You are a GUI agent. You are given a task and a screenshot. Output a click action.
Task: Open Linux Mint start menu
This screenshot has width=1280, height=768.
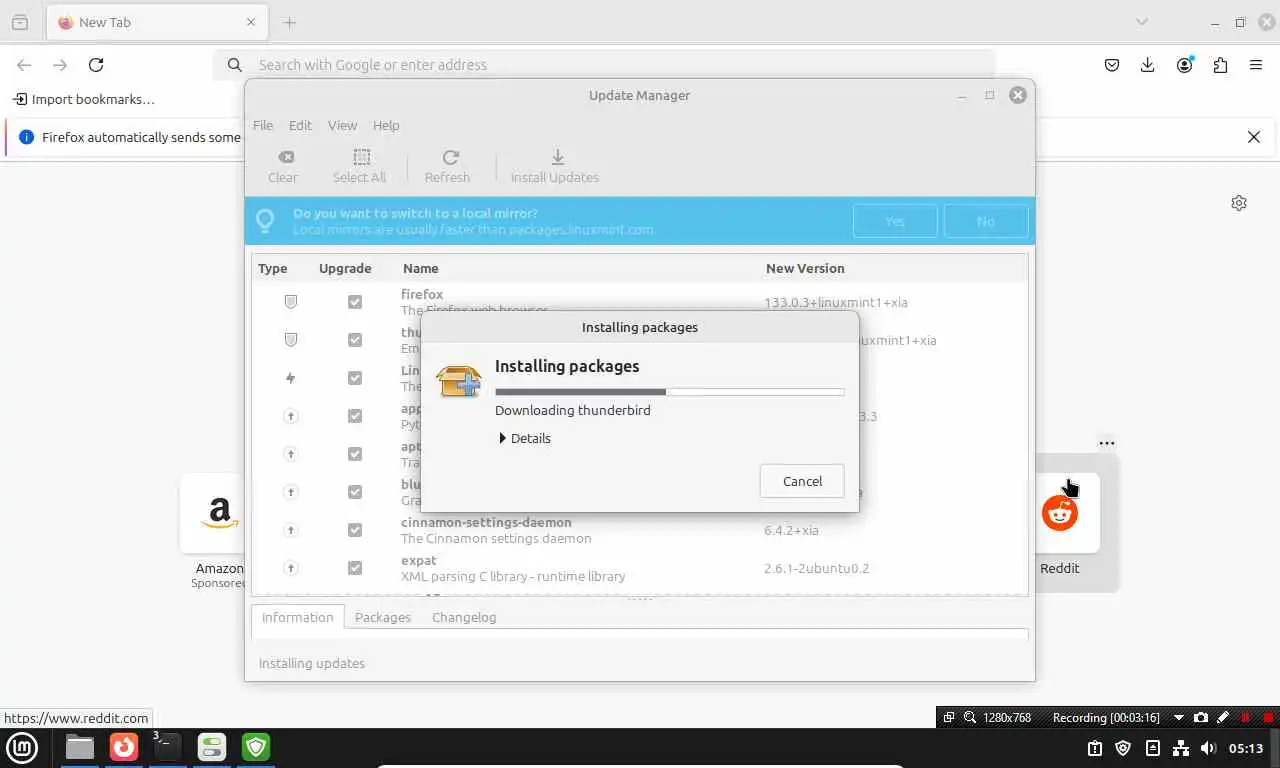click(22, 747)
